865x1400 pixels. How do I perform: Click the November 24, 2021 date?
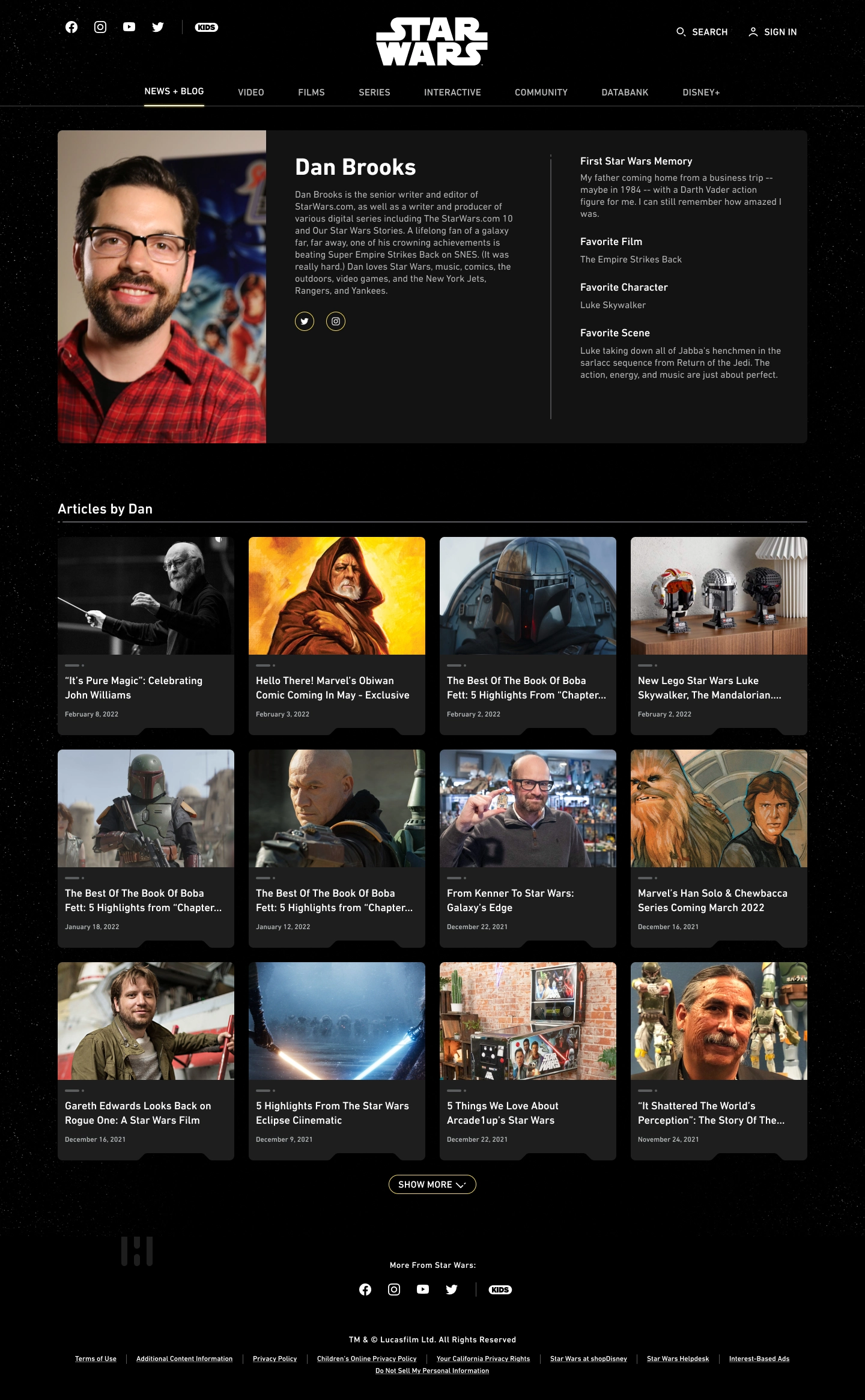point(668,1139)
